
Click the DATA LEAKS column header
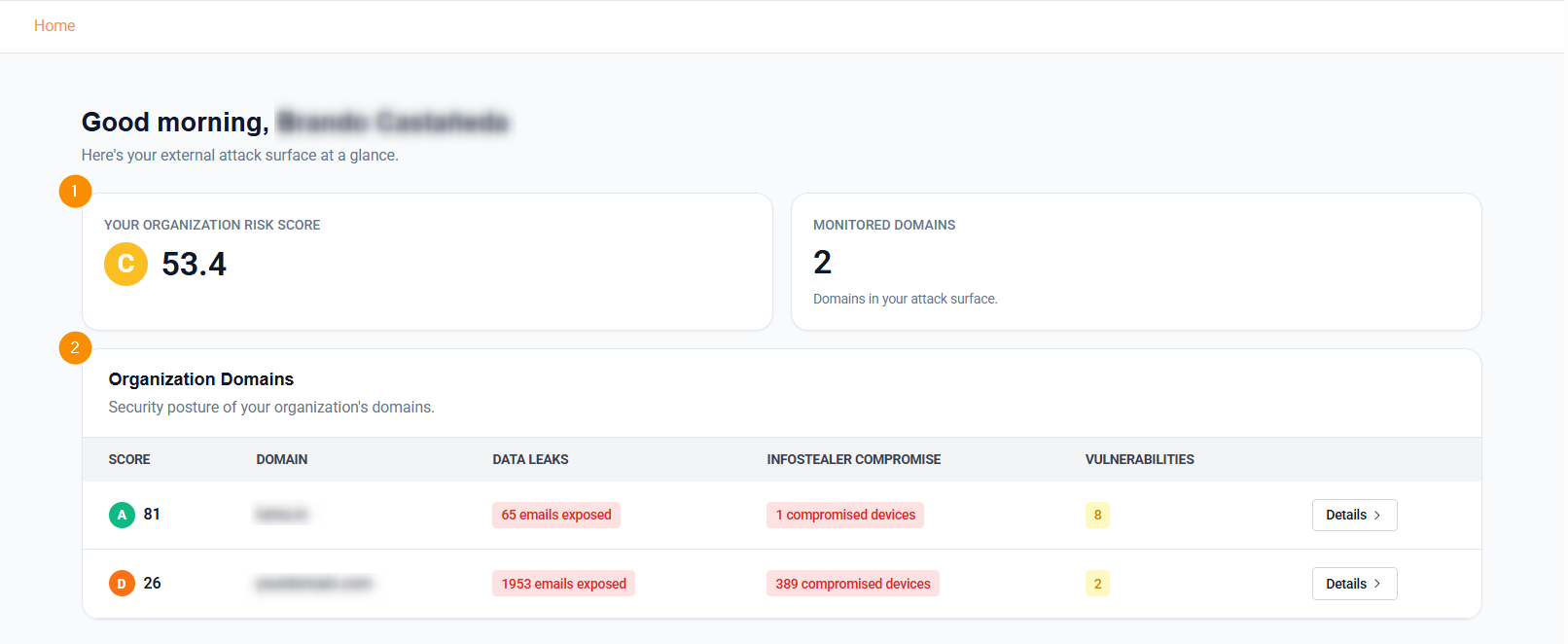(x=530, y=459)
